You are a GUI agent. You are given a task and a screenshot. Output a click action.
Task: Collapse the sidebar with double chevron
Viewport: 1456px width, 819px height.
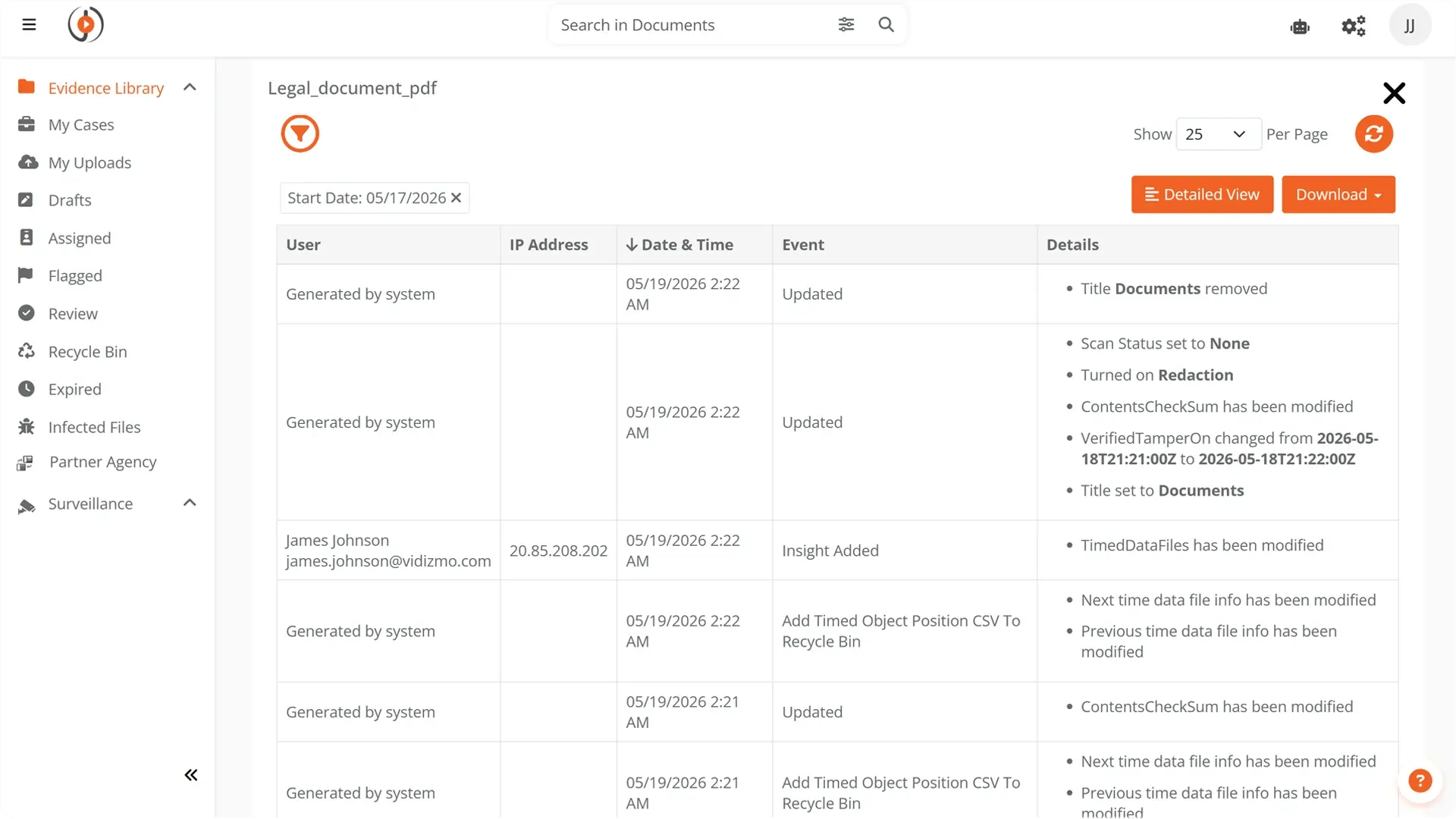click(x=191, y=775)
